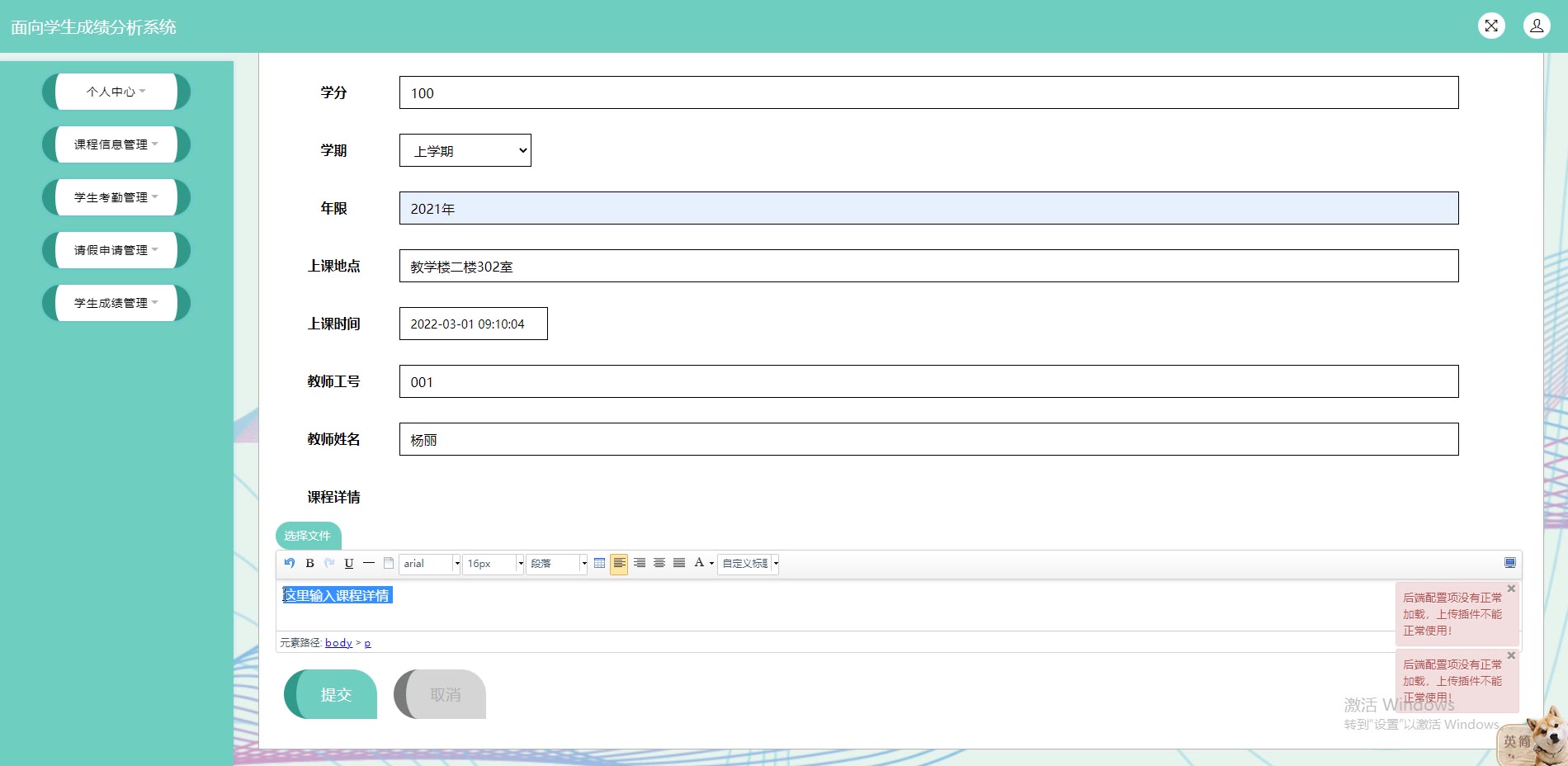Click the font color A icon
1568x766 pixels.
tap(699, 563)
